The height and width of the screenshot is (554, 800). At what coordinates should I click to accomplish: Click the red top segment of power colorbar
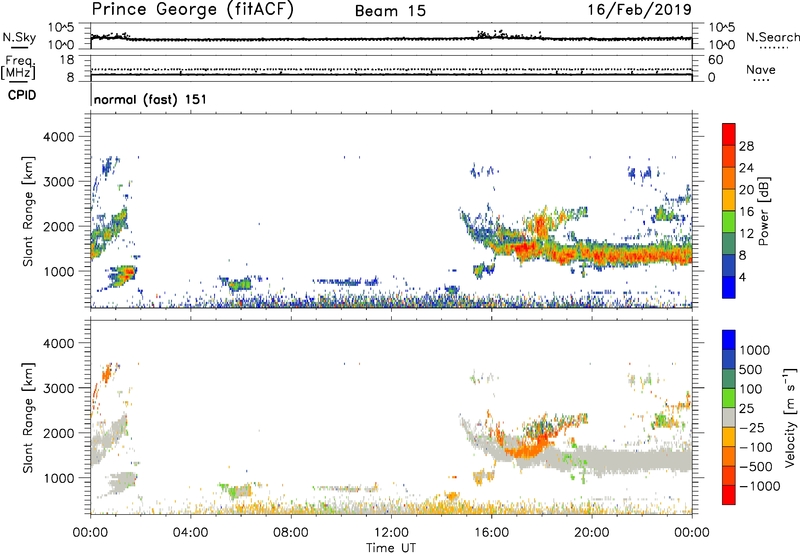729,135
